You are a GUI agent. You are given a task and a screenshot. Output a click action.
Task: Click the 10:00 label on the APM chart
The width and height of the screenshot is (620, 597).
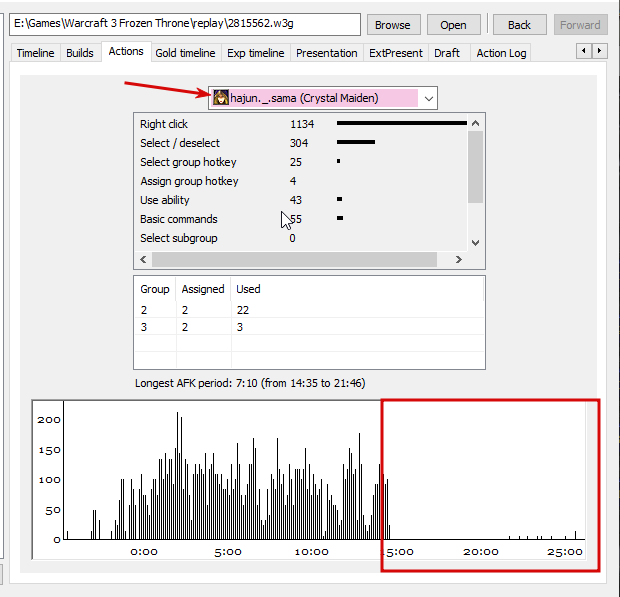point(312,552)
